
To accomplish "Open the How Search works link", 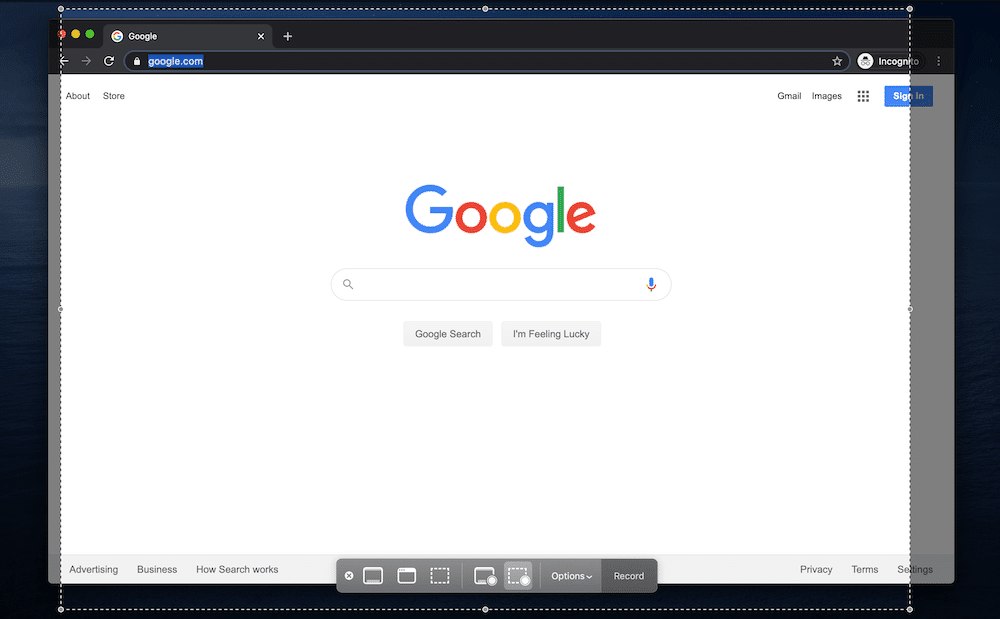I will pyautogui.click(x=237, y=569).
